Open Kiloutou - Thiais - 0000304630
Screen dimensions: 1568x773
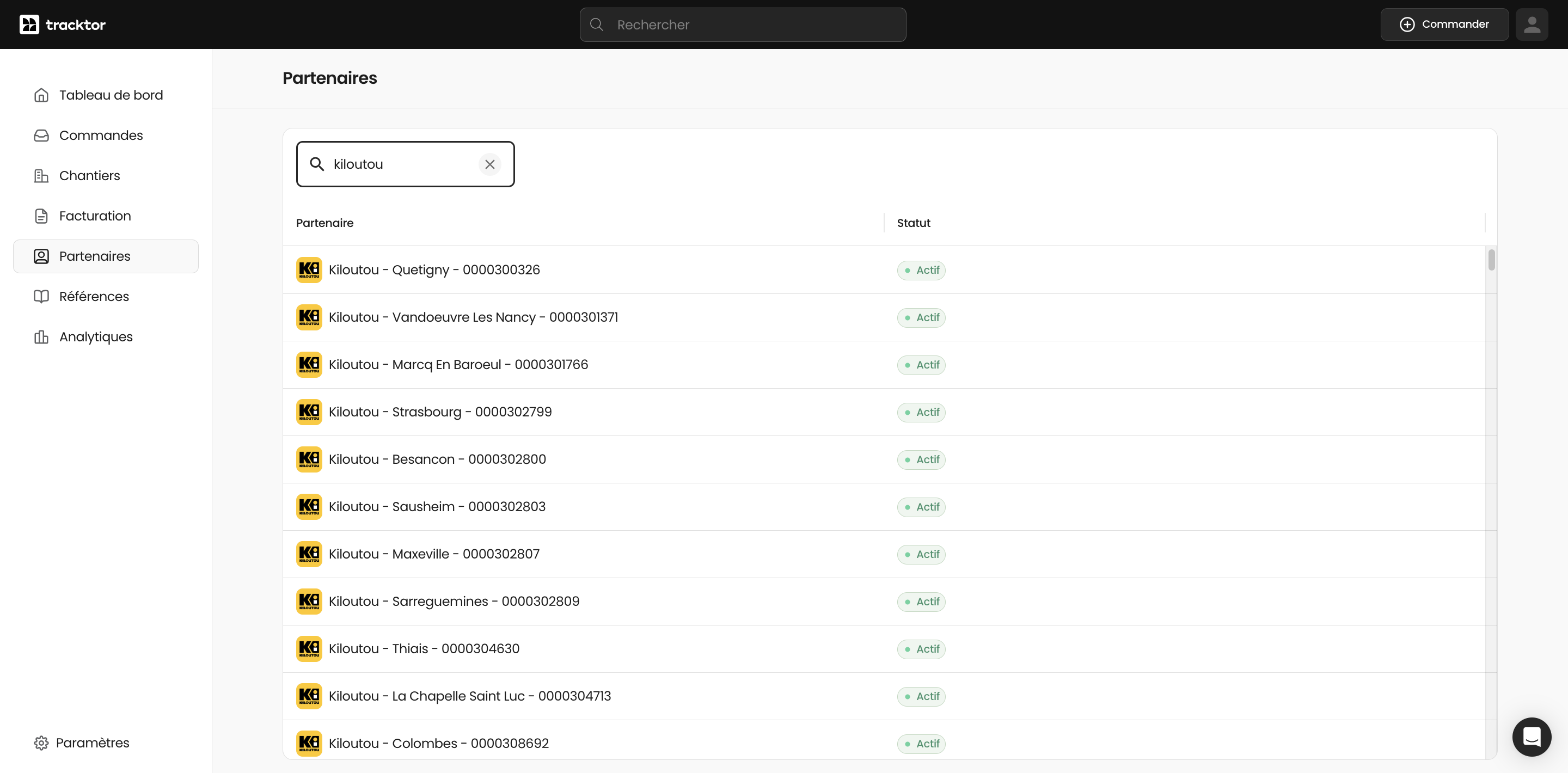tap(424, 649)
